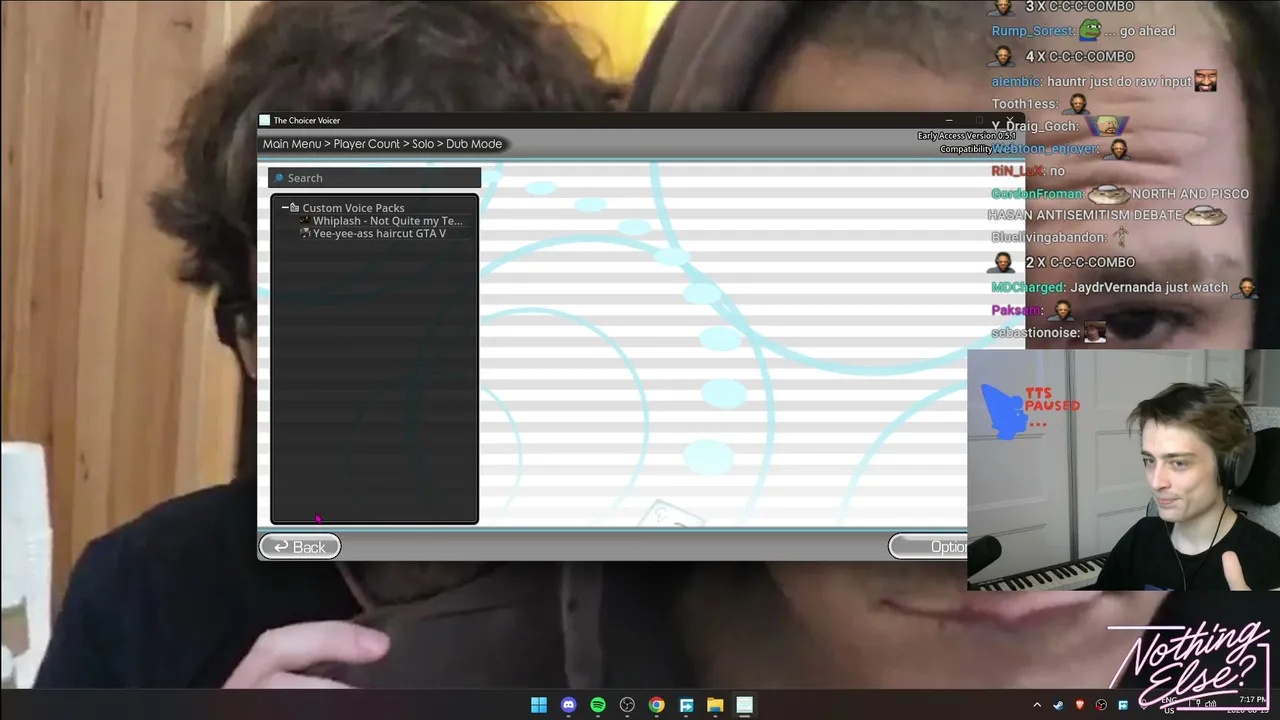Click the red circular system tray icon
The height and width of the screenshot is (720, 1280).
click(1102, 705)
